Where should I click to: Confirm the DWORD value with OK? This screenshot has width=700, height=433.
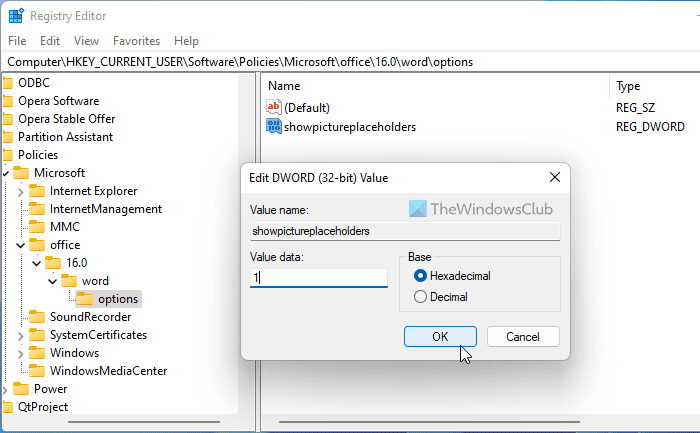[x=440, y=337]
